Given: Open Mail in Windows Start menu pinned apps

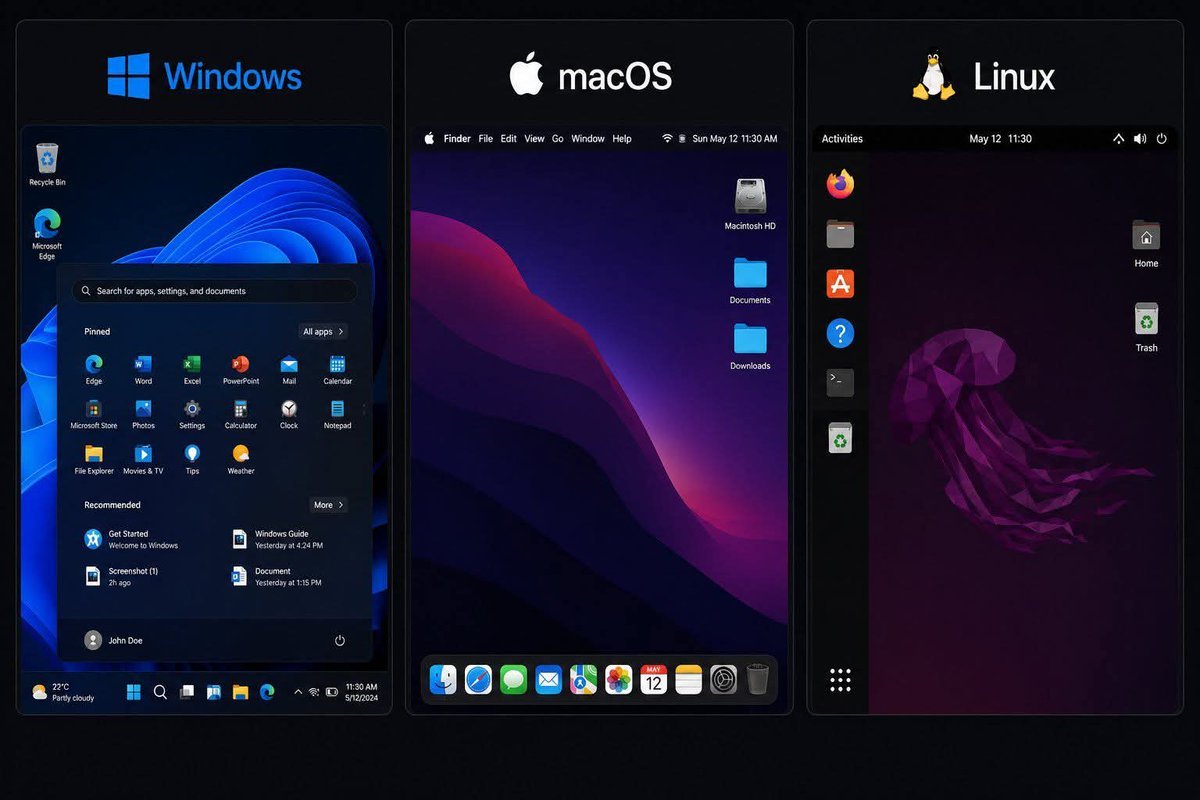Looking at the screenshot, I should pyautogui.click(x=289, y=369).
